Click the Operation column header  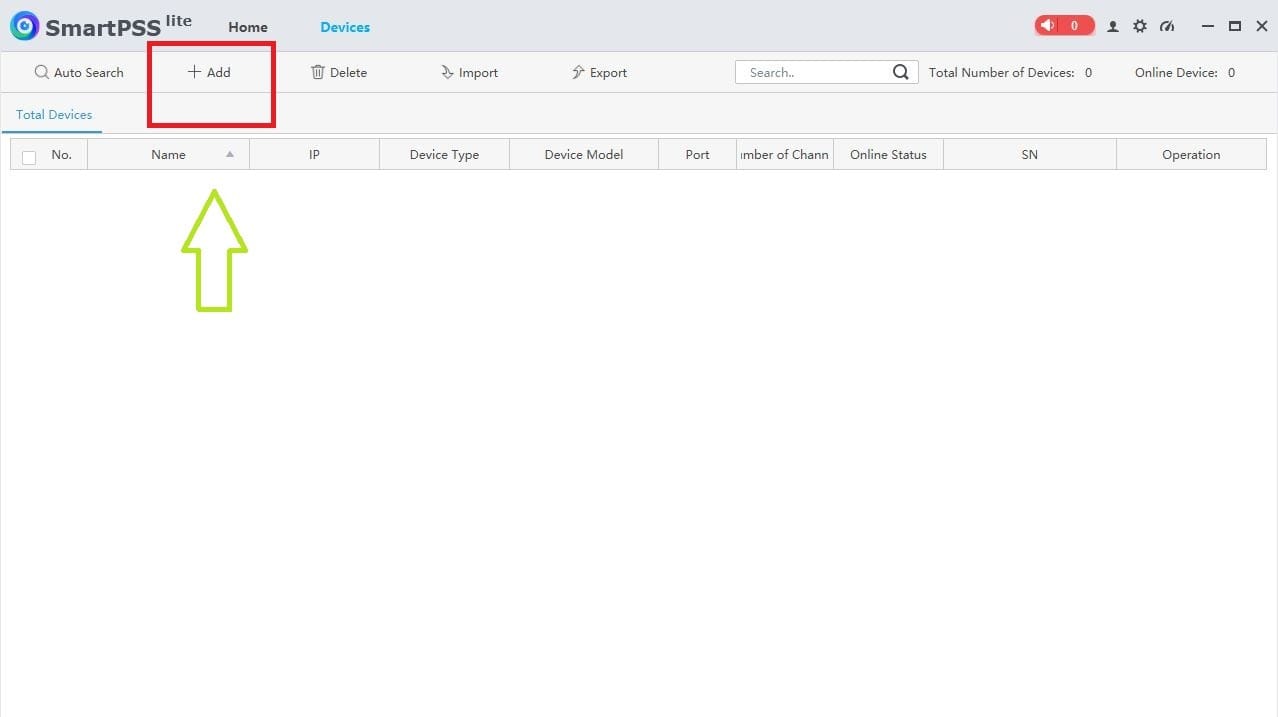click(1190, 154)
